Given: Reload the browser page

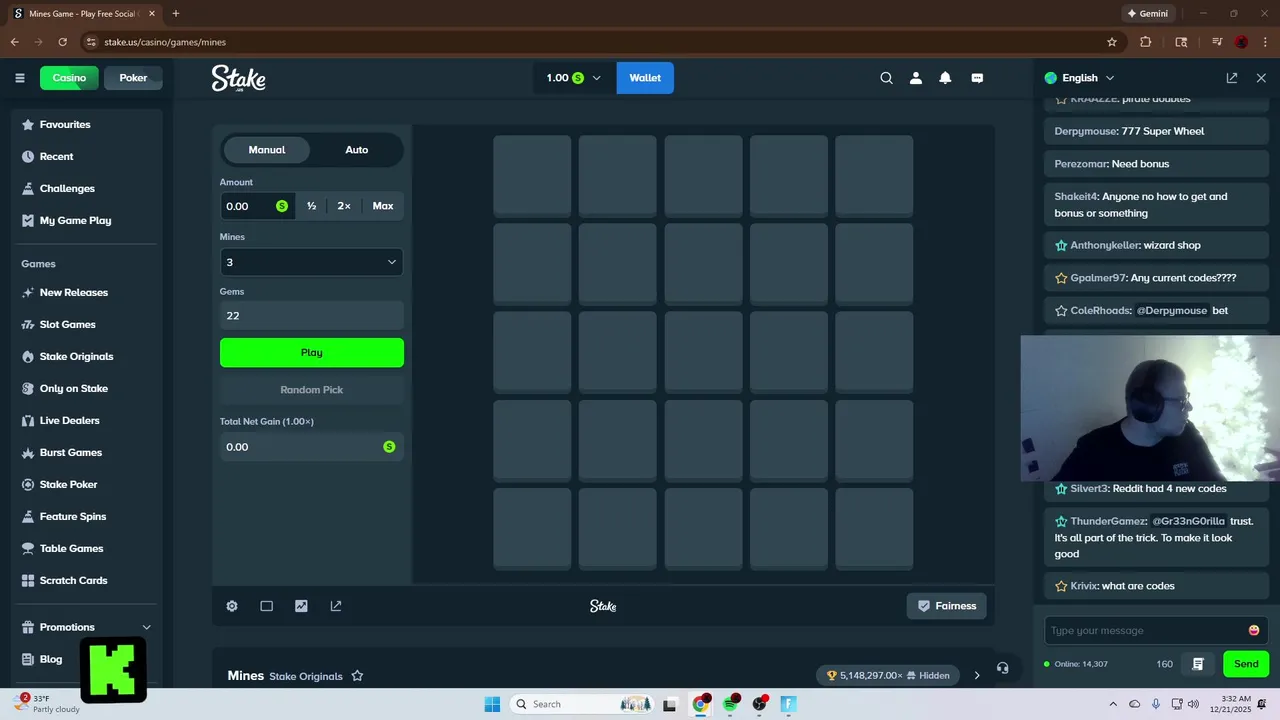Looking at the screenshot, I should coord(62,42).
